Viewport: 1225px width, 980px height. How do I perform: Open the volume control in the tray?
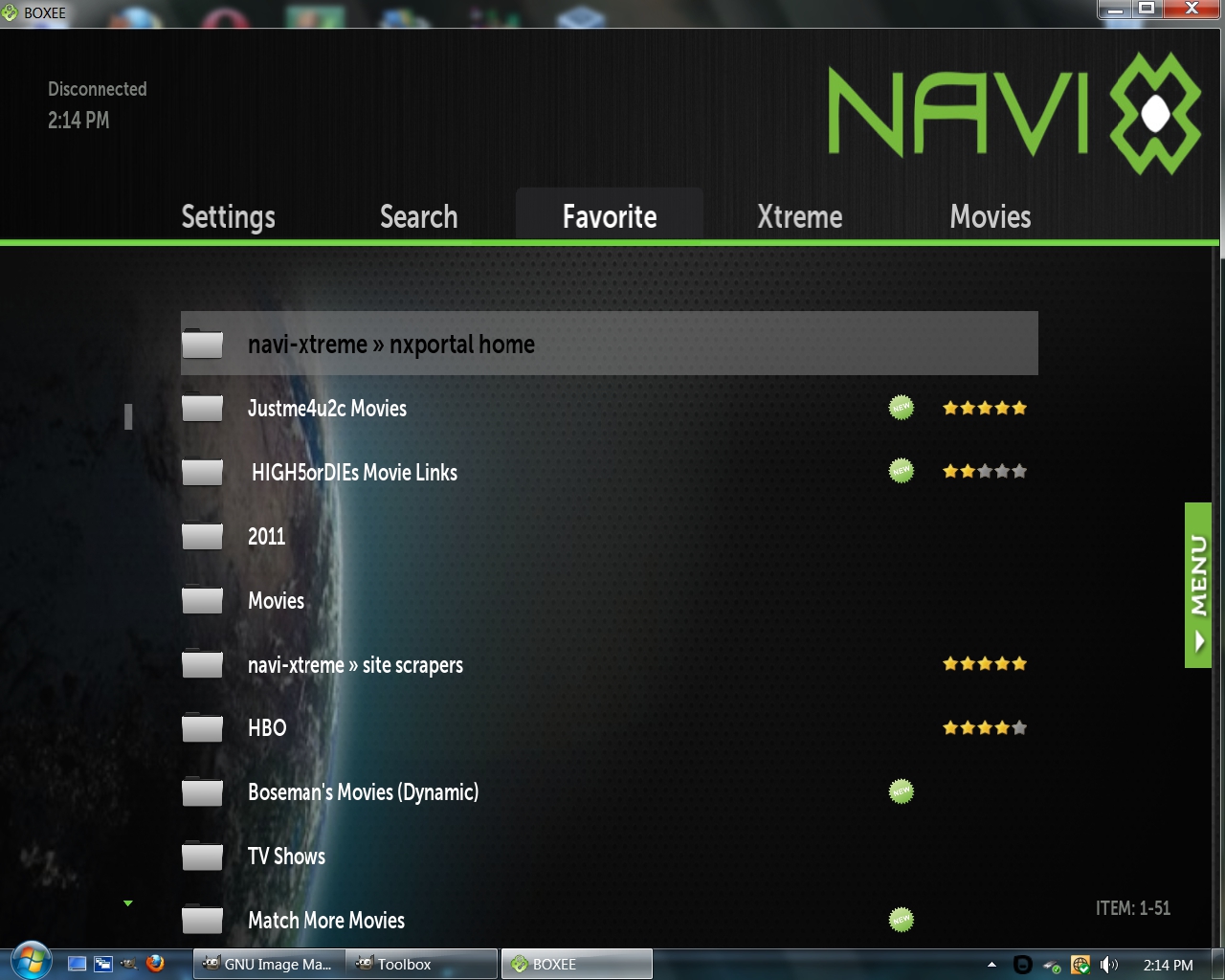[1109, 965]
